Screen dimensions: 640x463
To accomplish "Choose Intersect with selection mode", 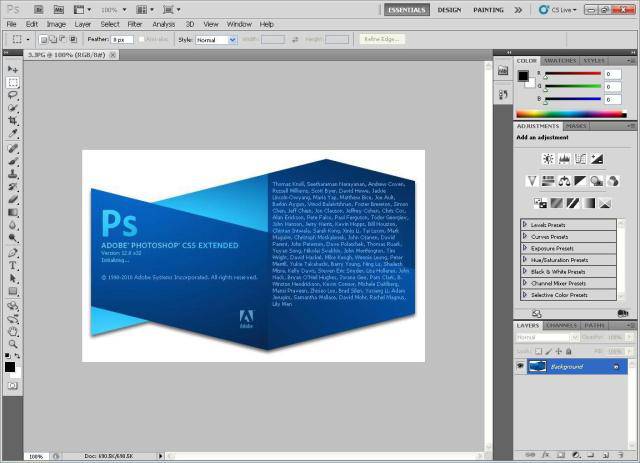I will pos(73,40).
